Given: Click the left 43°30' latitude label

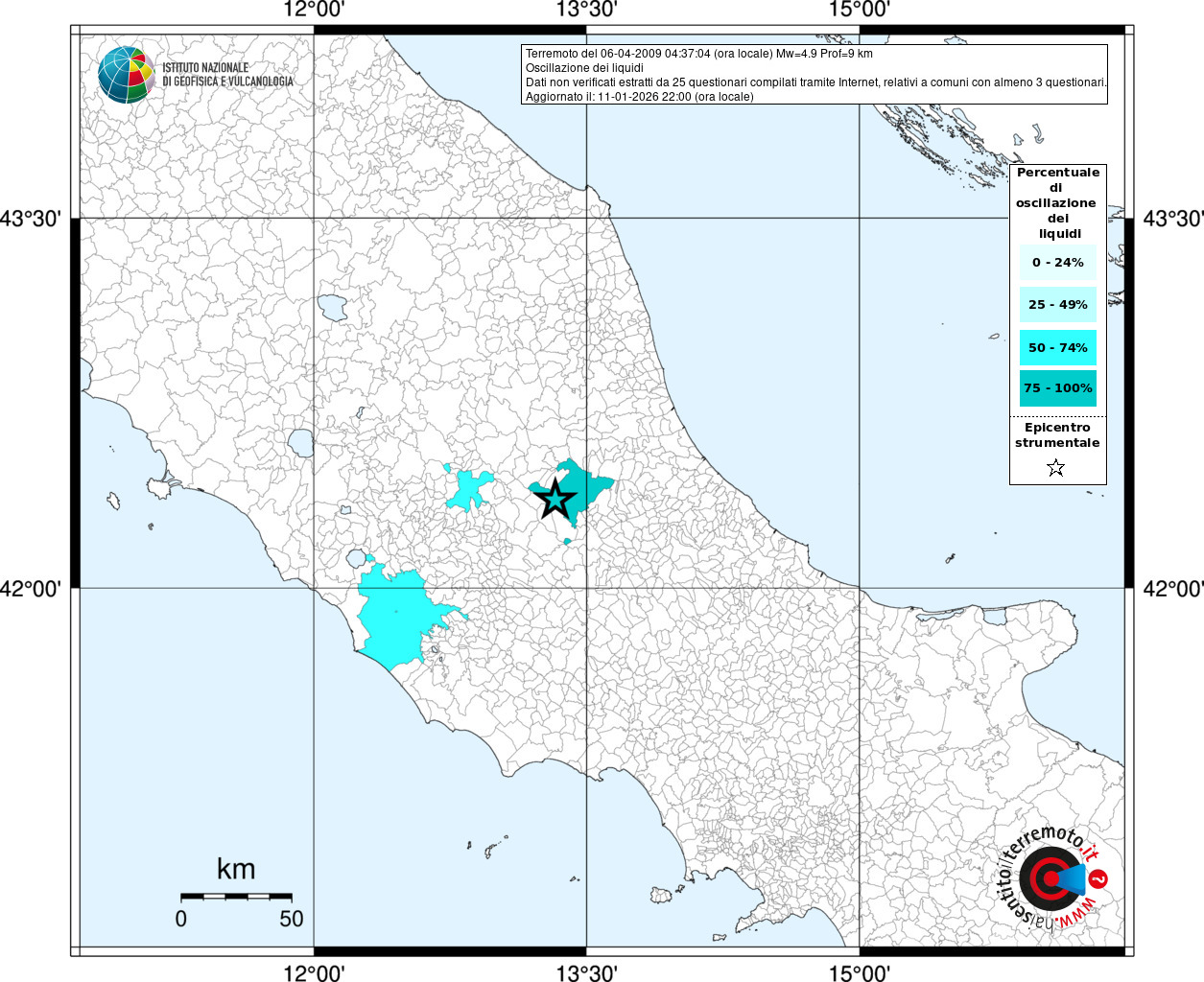Looking at the screenshot, I should [x=31, y=219].
